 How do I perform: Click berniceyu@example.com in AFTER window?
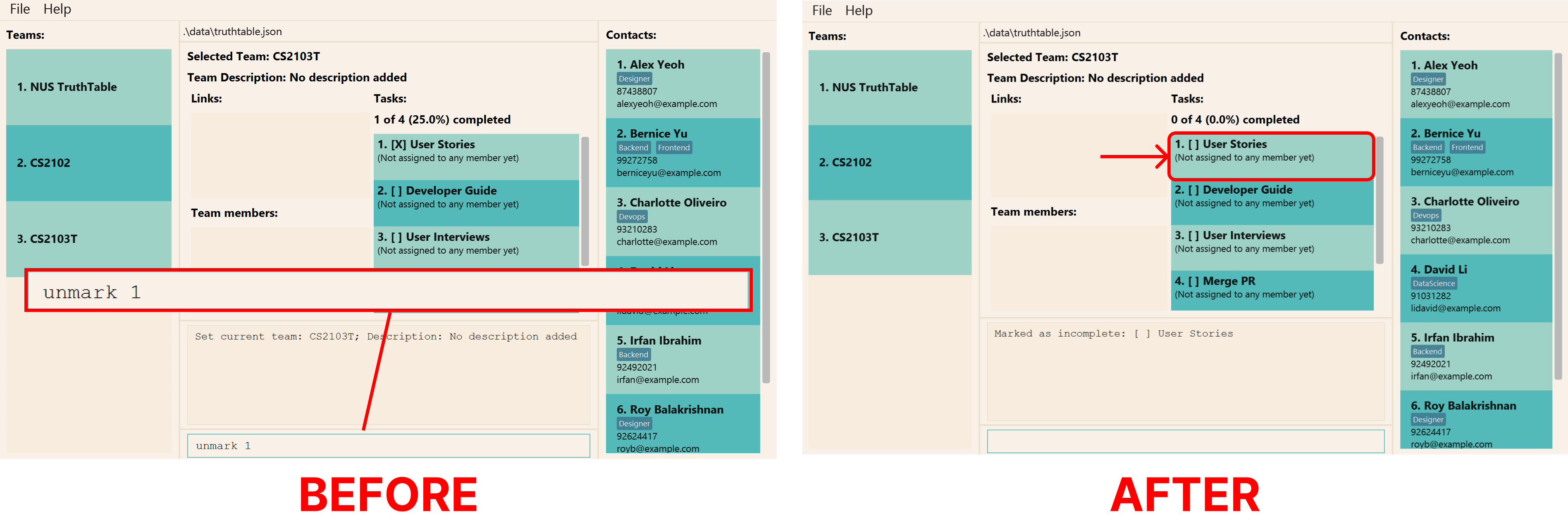pyautogui.click(x=1461, y=172)
